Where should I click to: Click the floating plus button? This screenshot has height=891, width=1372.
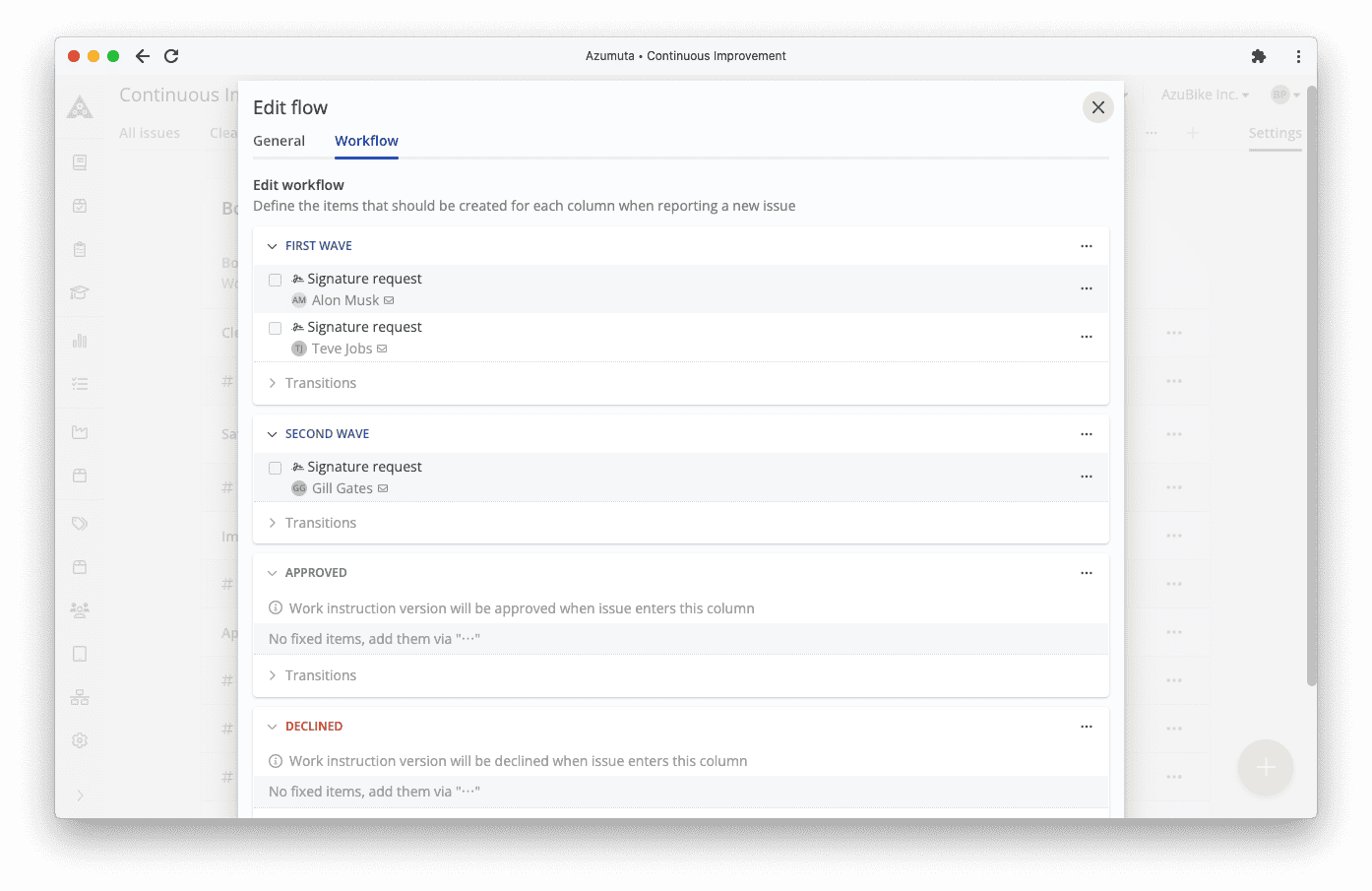tap(1265, 767)
